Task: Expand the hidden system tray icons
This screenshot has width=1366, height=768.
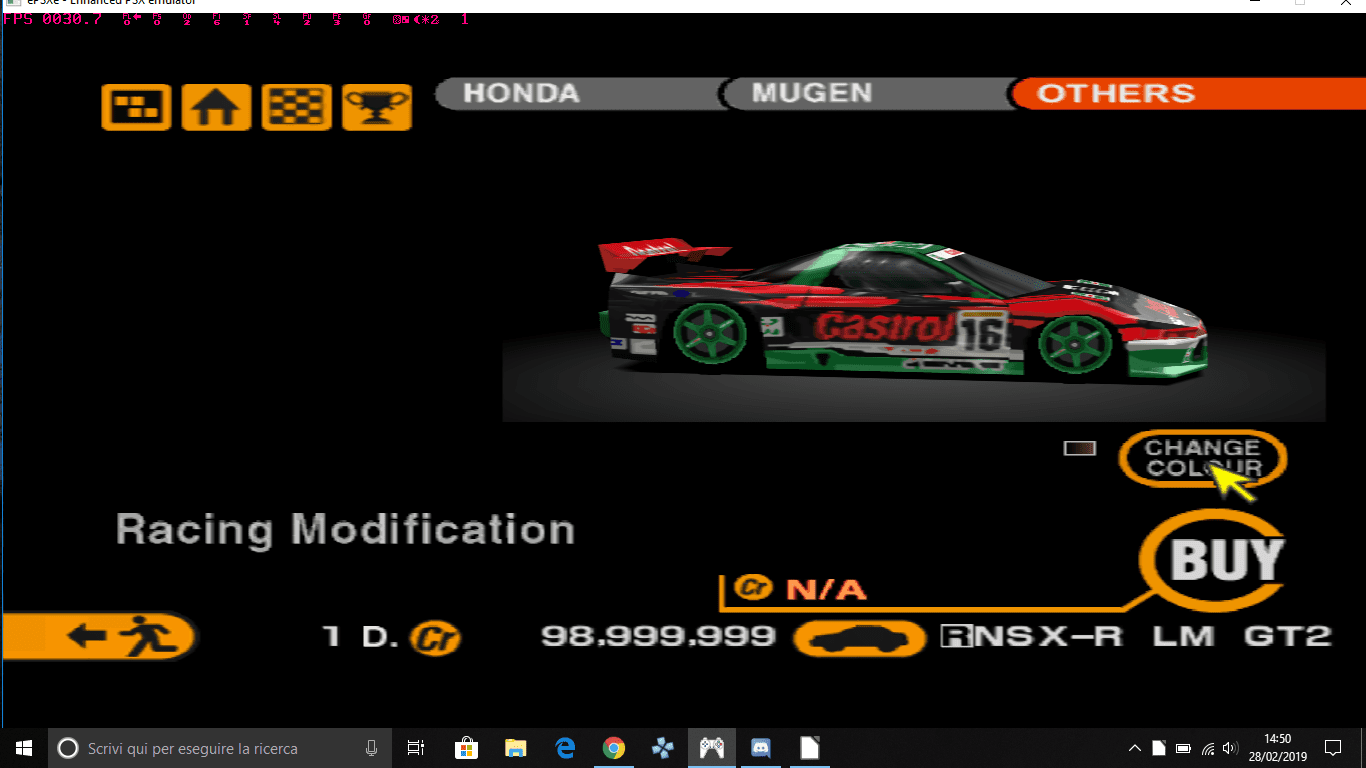Action: (1135, 748)
